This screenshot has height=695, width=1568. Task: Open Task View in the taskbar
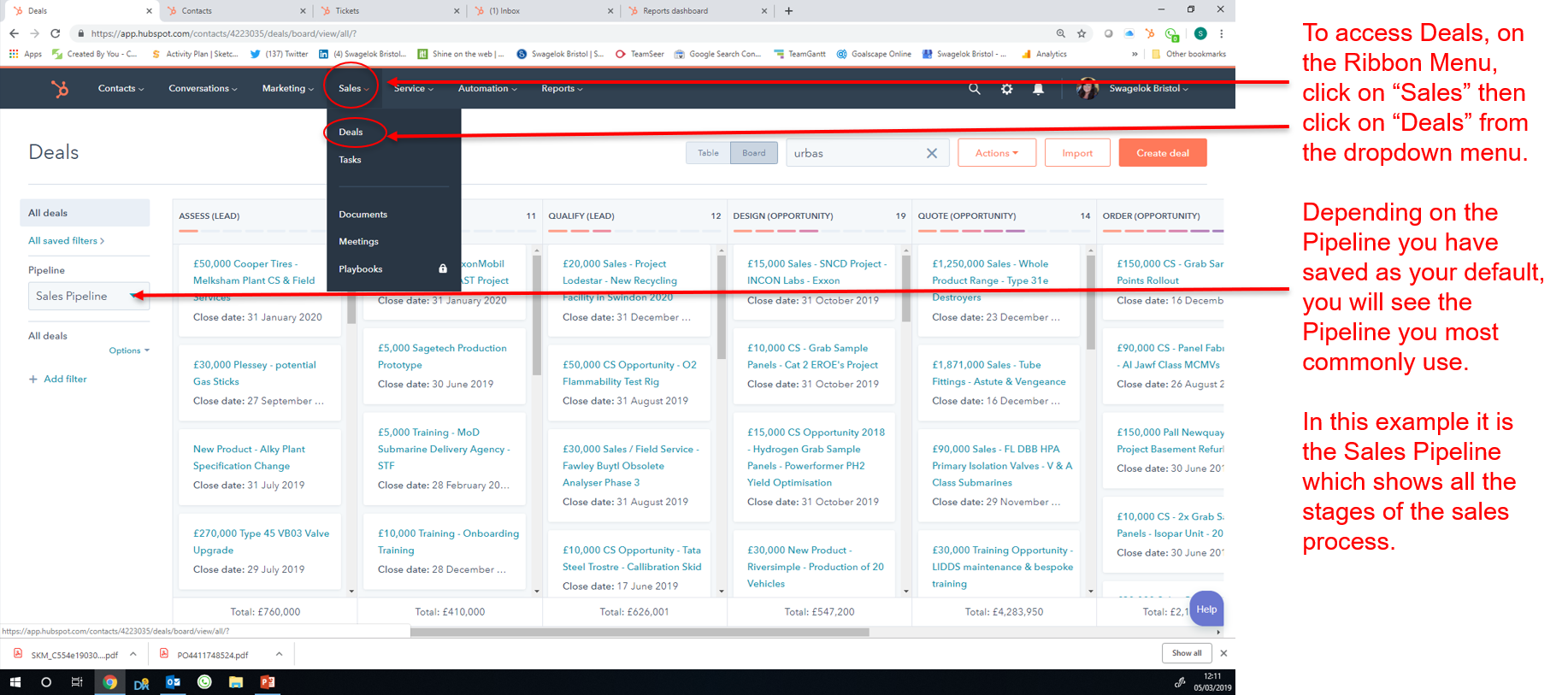click(x=77, y=682)
